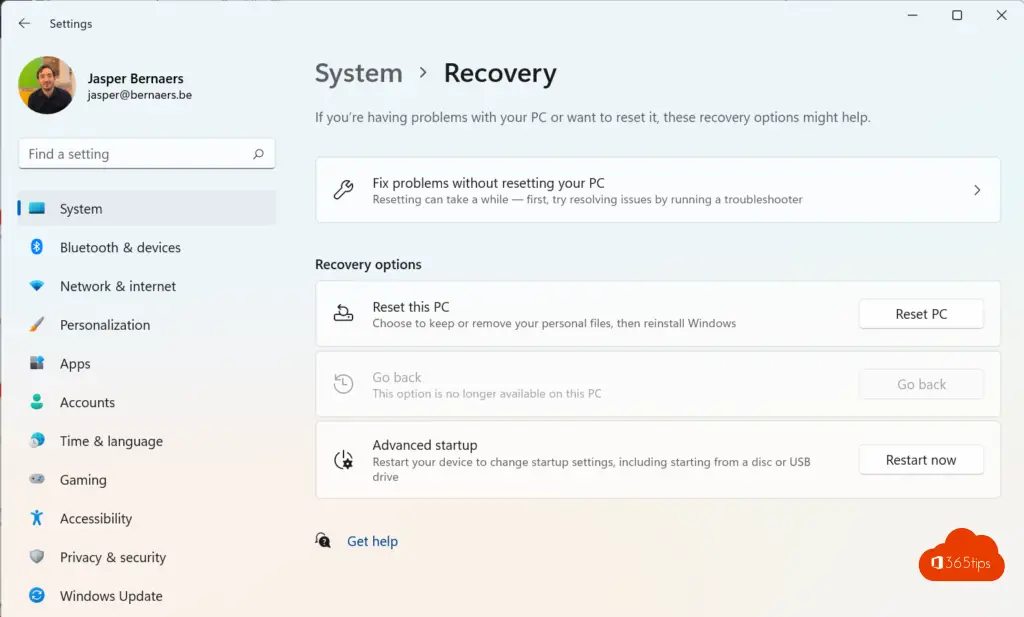The height and width of the screenshot is (617, 1024).
Task: Open Network & internet settings
Action: [118, 286]
